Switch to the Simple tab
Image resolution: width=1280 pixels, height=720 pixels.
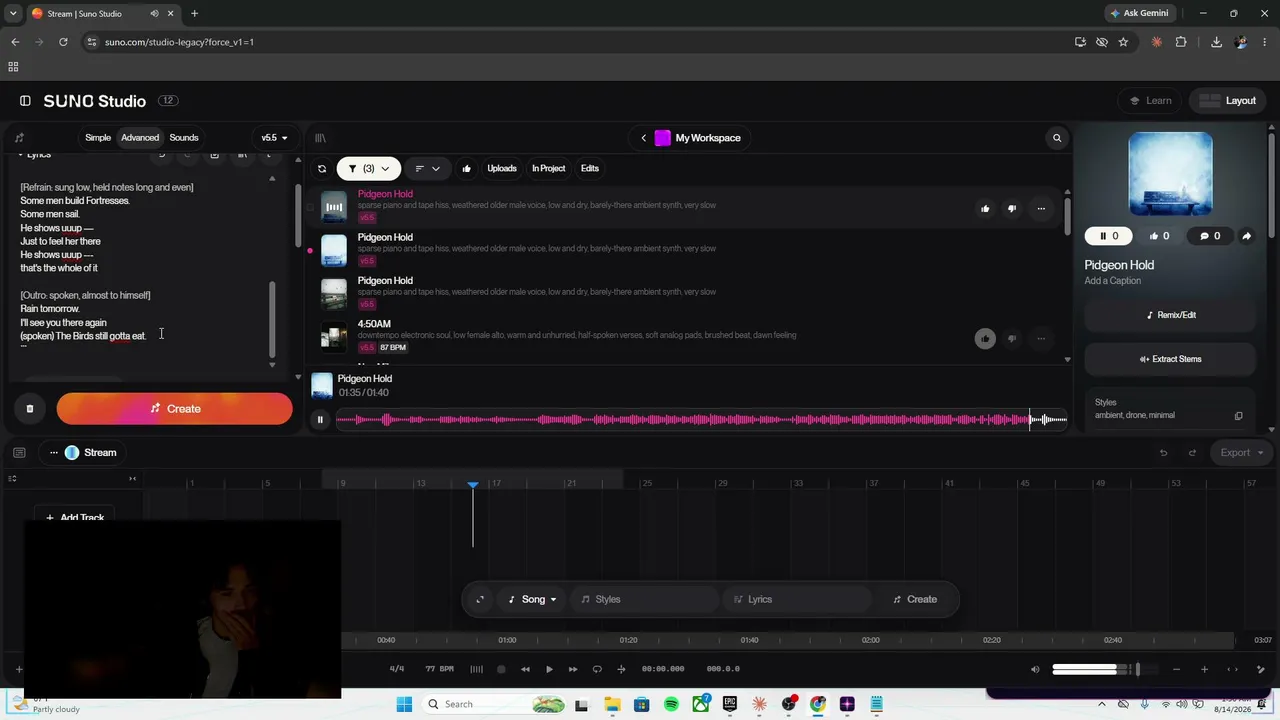coord(98,138)
